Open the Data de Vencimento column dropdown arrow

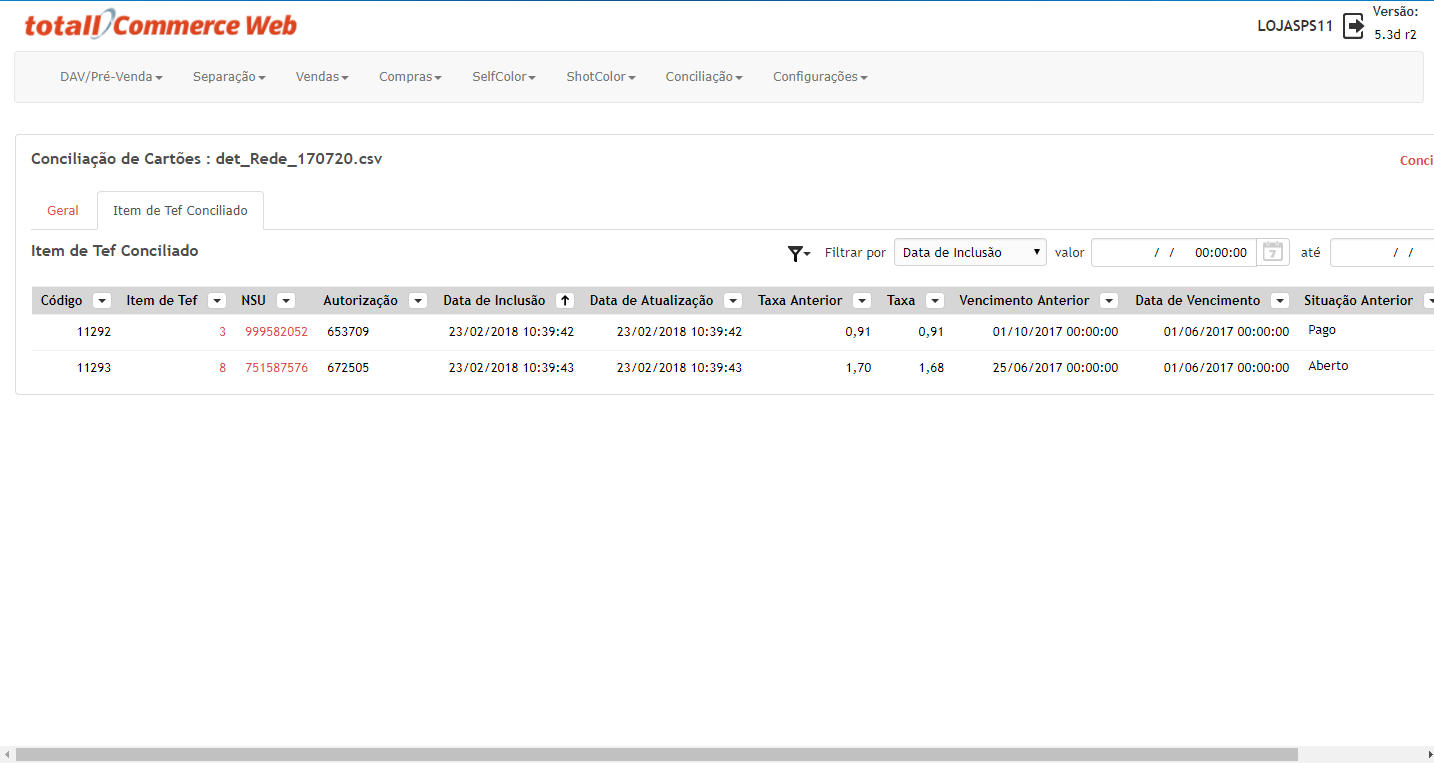1279,300
